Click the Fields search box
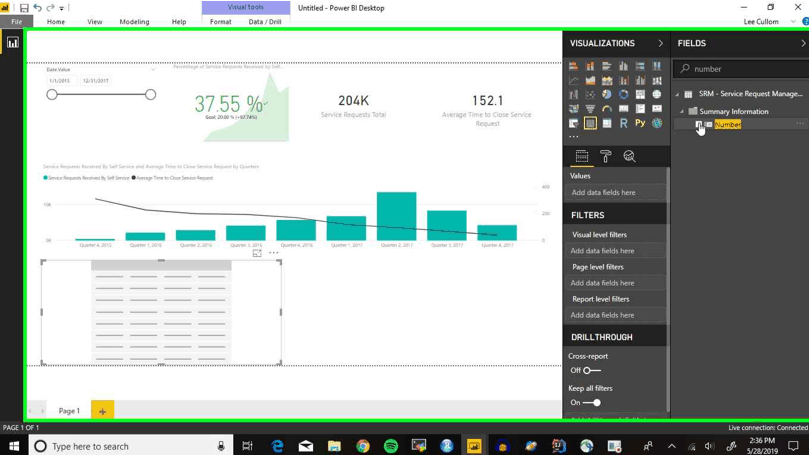The width and height of the screenshot is (809, 455). coord(743,69)
